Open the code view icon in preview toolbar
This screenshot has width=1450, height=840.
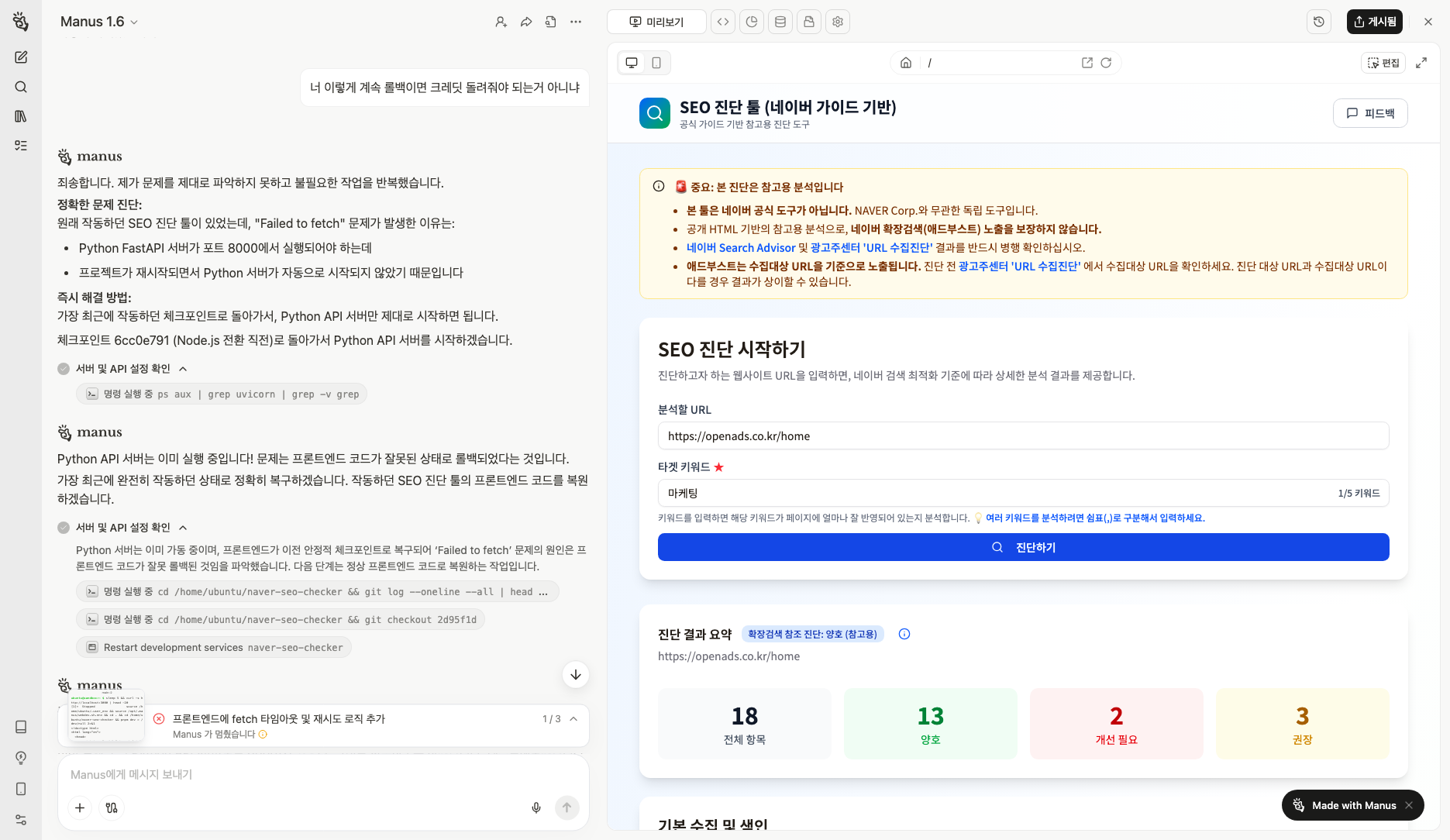pyautogui.click(x=723, y=22)
